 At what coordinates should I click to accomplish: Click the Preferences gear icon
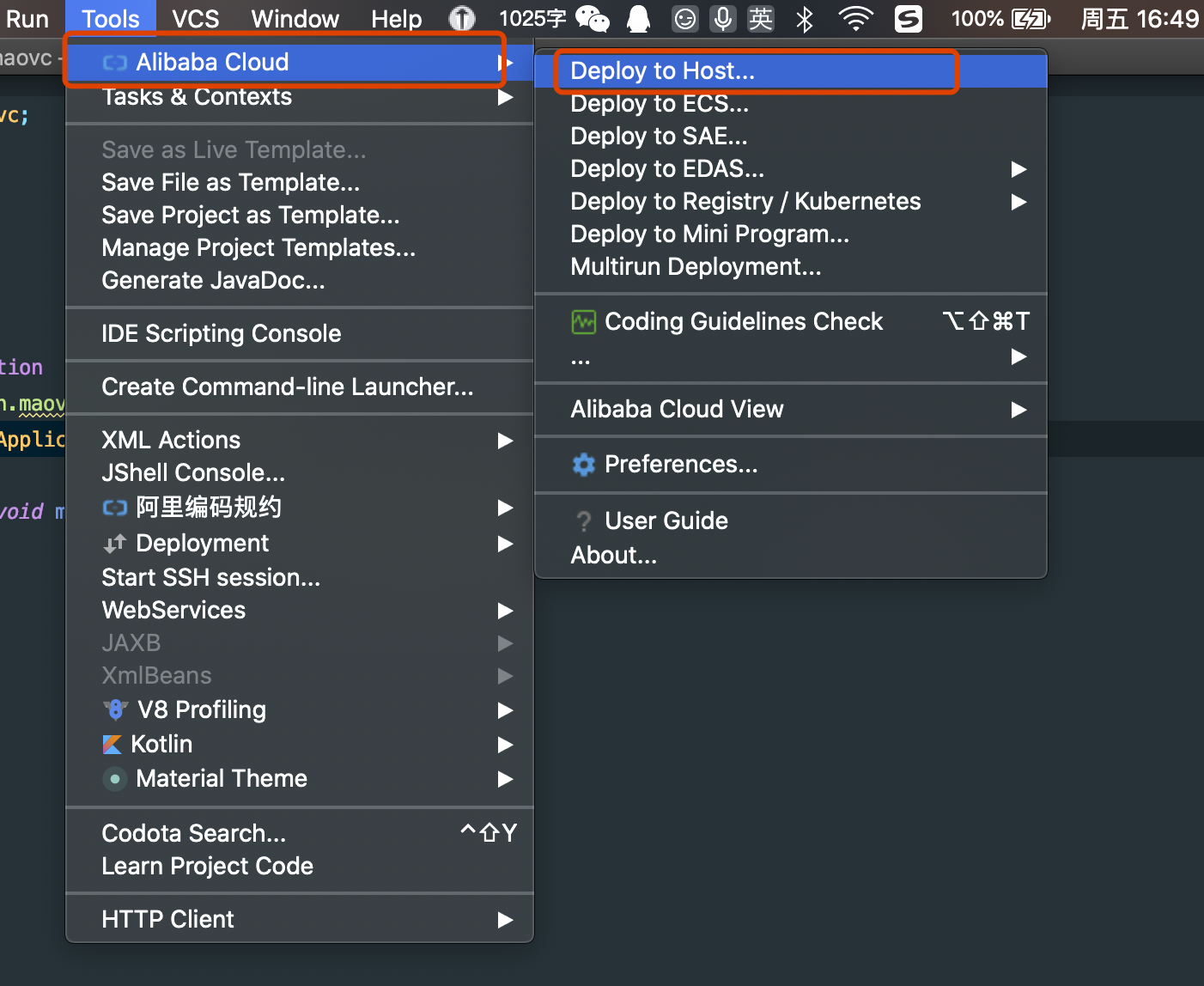pyautogui.click(x=584, y=465)
